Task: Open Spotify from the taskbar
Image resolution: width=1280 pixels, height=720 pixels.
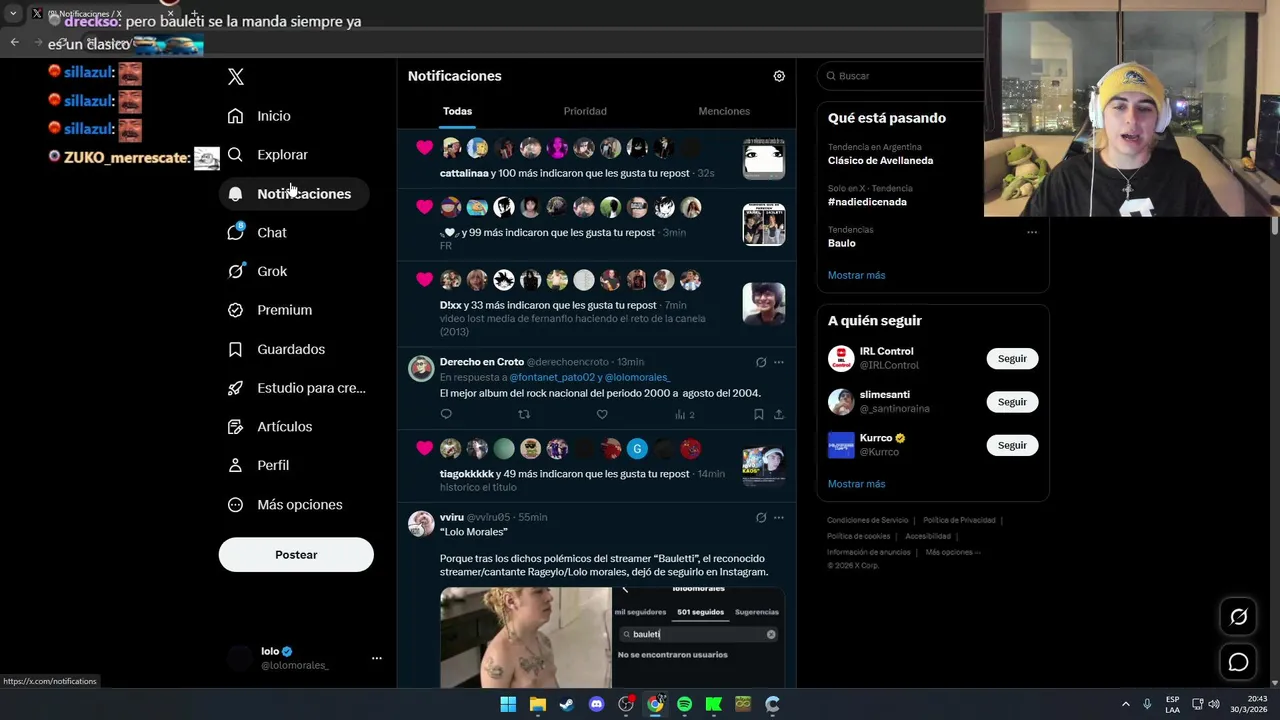Action: click(x=684, y=704)
